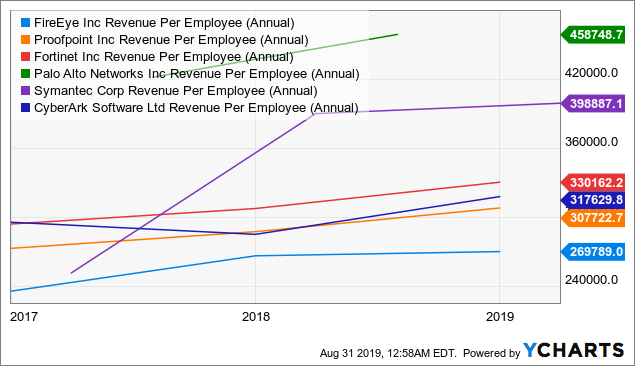The width and height of the screenshot is (635, 366).
Task: Click the purple Symantec legend color swatch
Action: pos(26,91)
